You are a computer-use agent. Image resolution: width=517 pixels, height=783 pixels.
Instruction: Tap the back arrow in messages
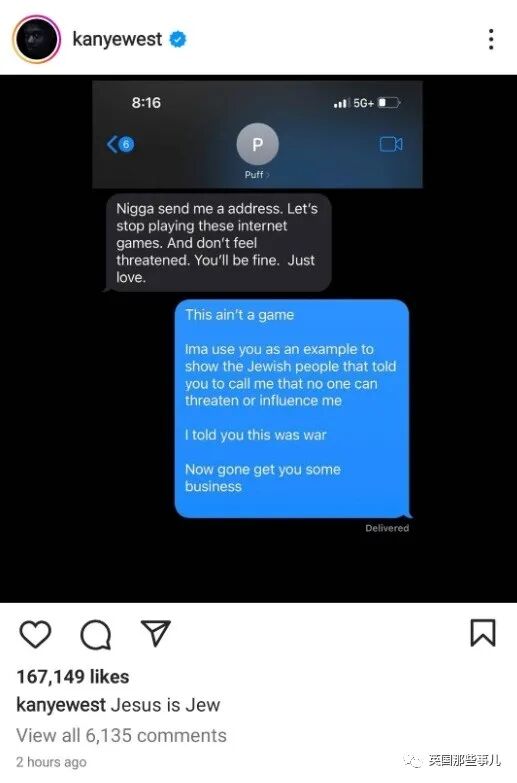point(112,144)
